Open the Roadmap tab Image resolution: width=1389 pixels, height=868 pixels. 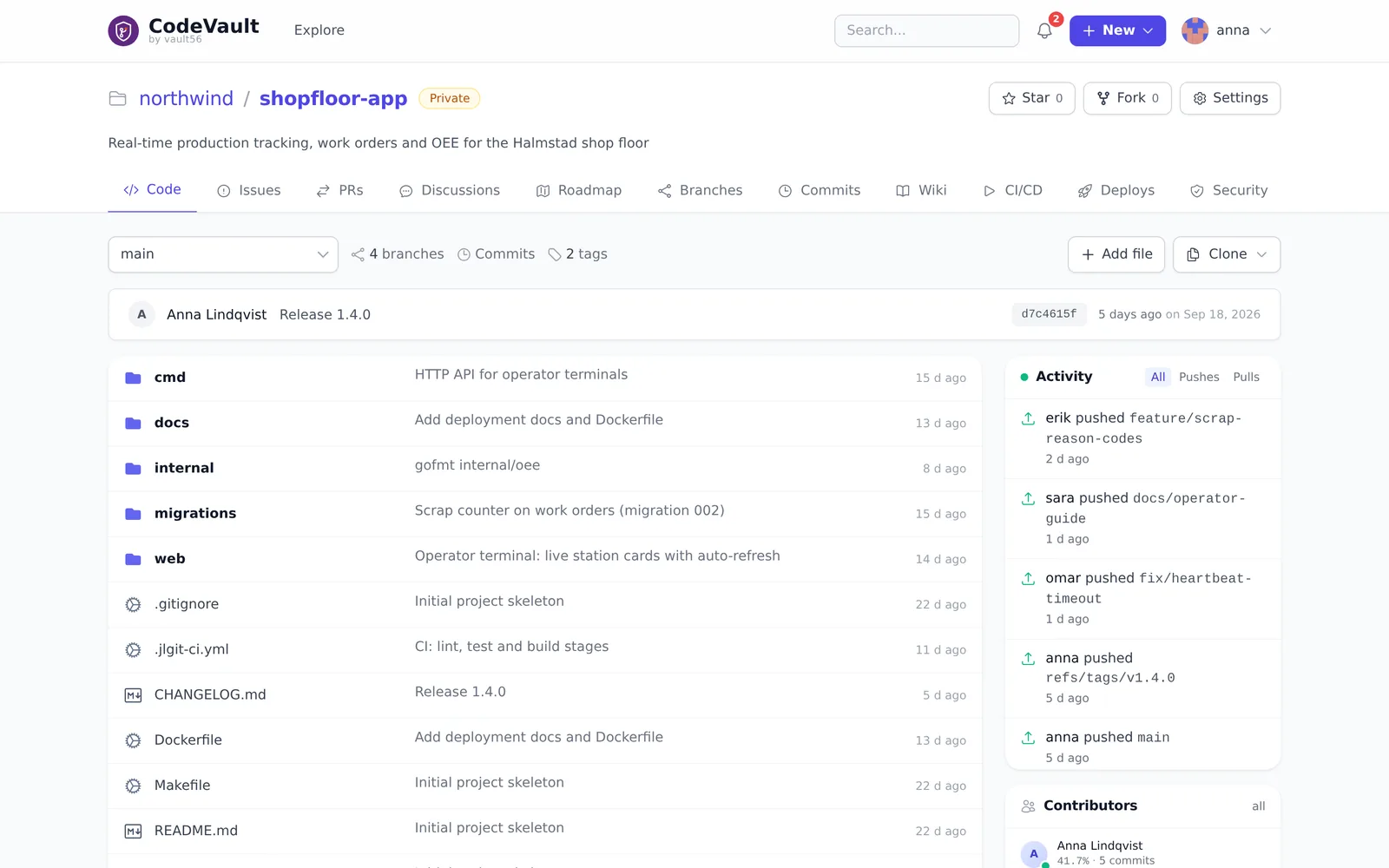(x=579, y=190)
